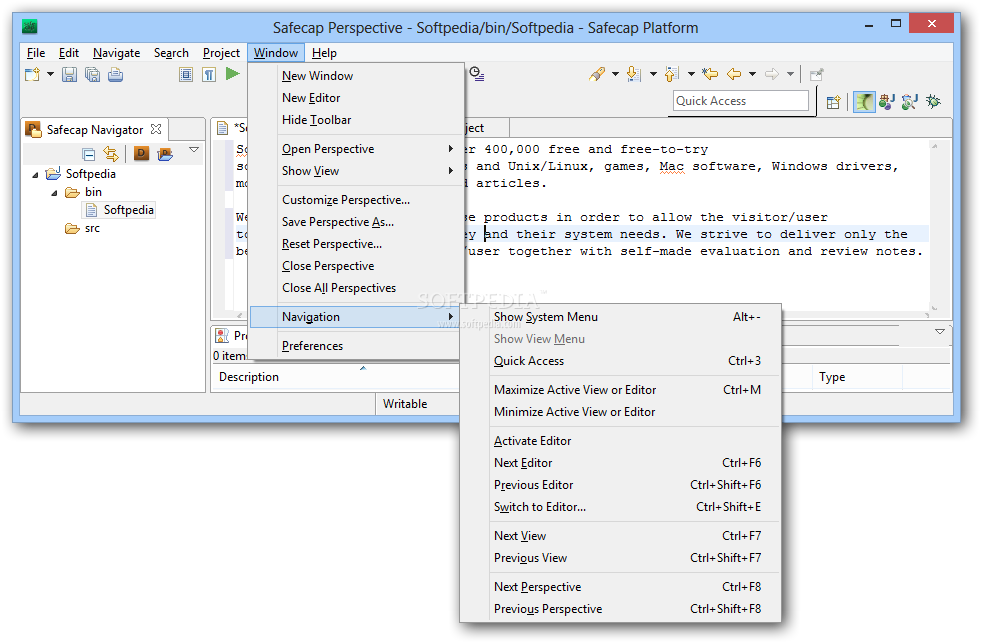The height and width of the screenshot is (643, 981).
Task: Open the Search menu
Action: [x=171, y=53]
